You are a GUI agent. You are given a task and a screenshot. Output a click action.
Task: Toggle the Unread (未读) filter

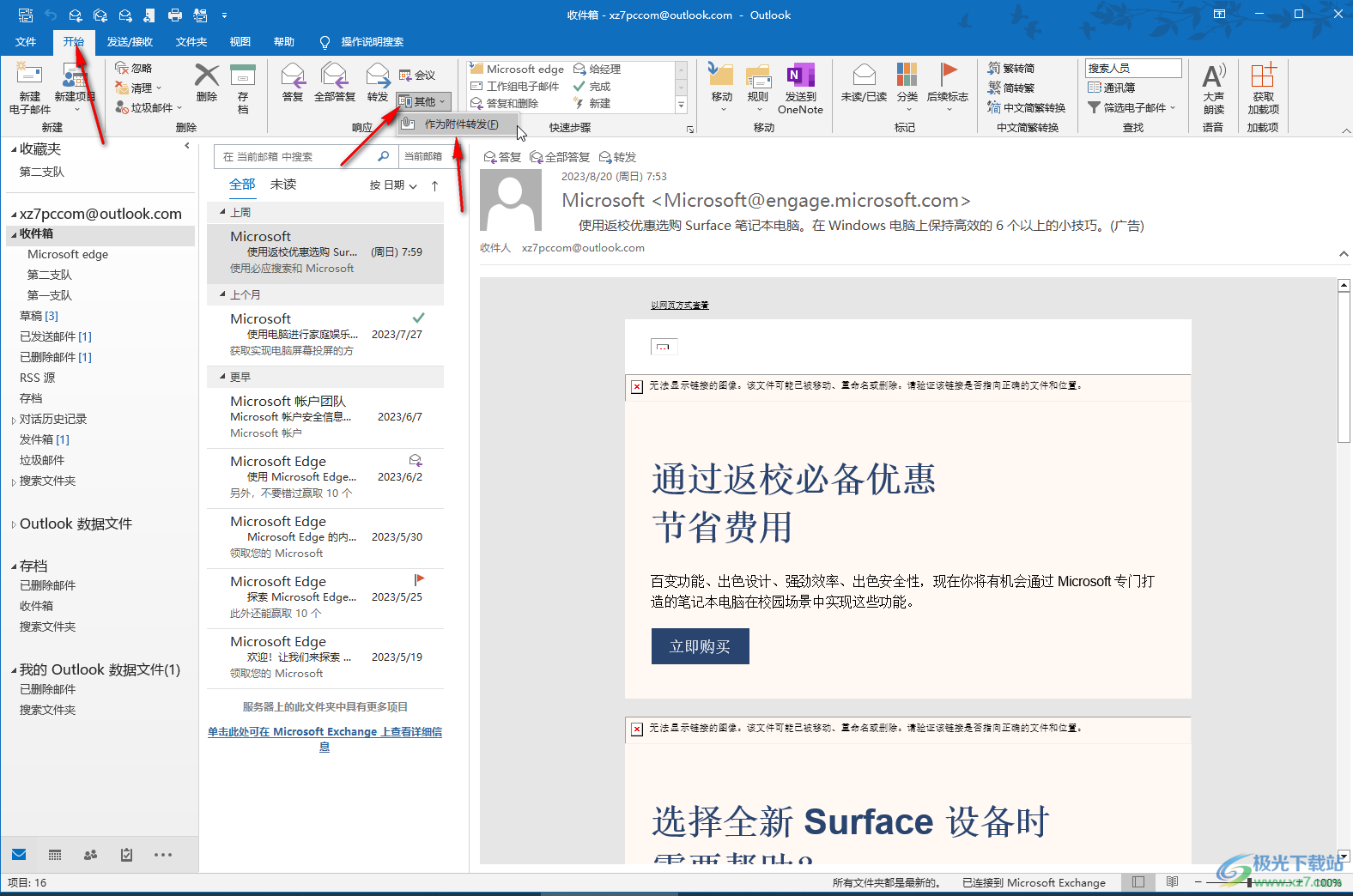click(x=283, y=185)
